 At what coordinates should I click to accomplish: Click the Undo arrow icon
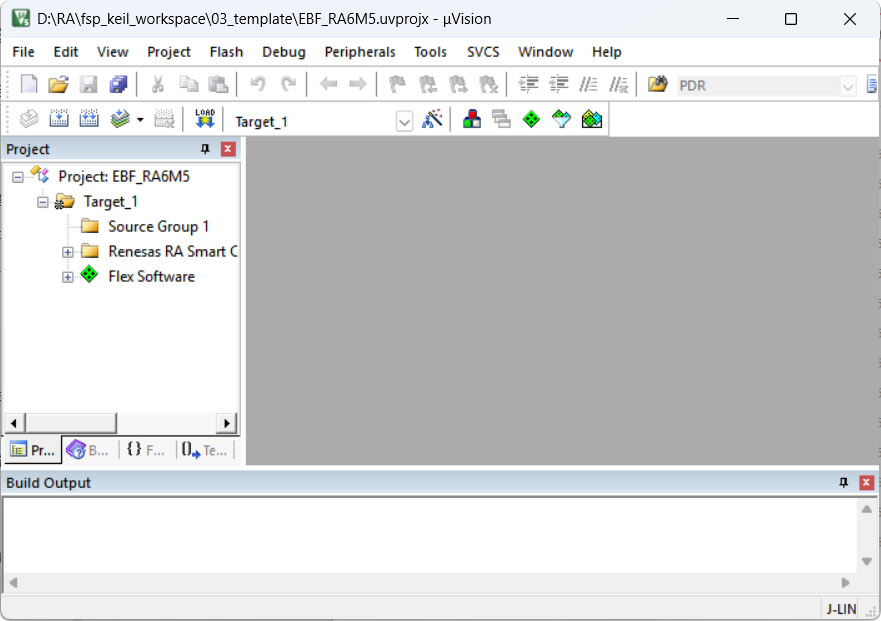[x=258, y=84]
